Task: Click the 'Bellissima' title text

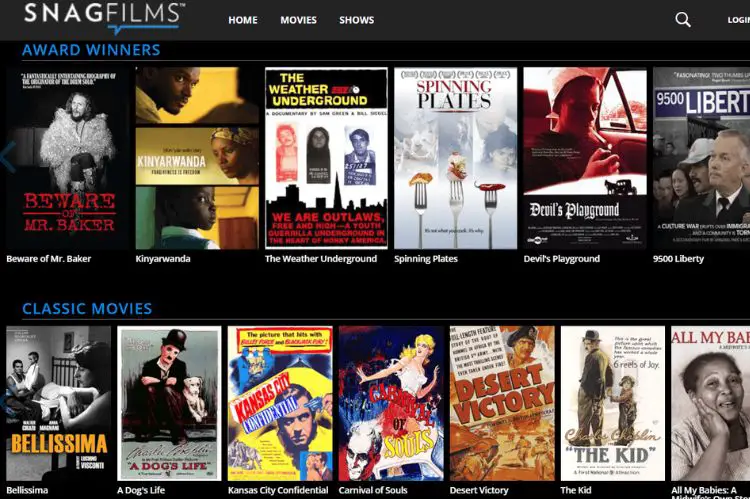Action: pyautogui.click(x=27, y=490)
